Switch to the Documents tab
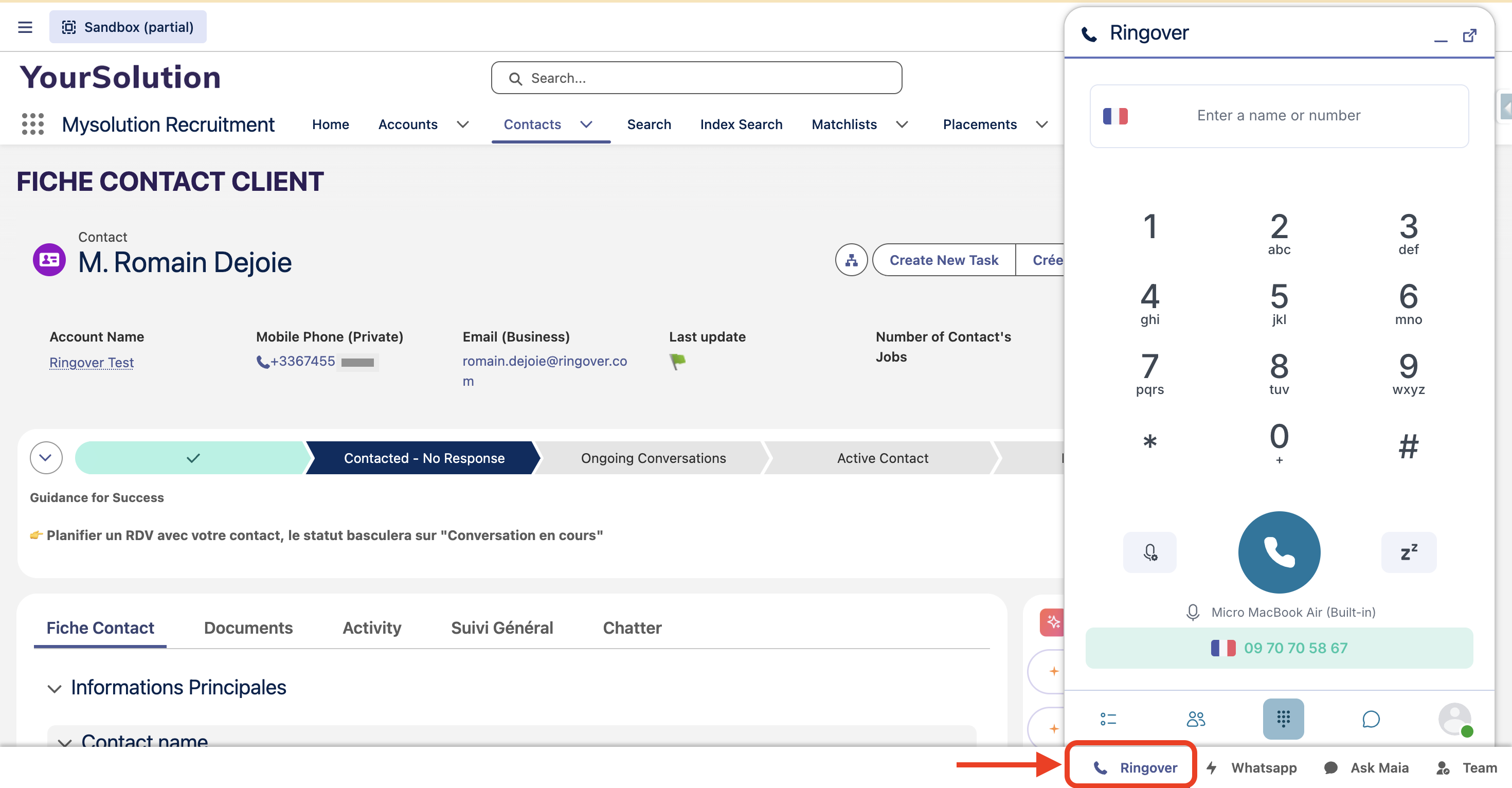This screenshot has width=1512, height=788. click(248, 628)
